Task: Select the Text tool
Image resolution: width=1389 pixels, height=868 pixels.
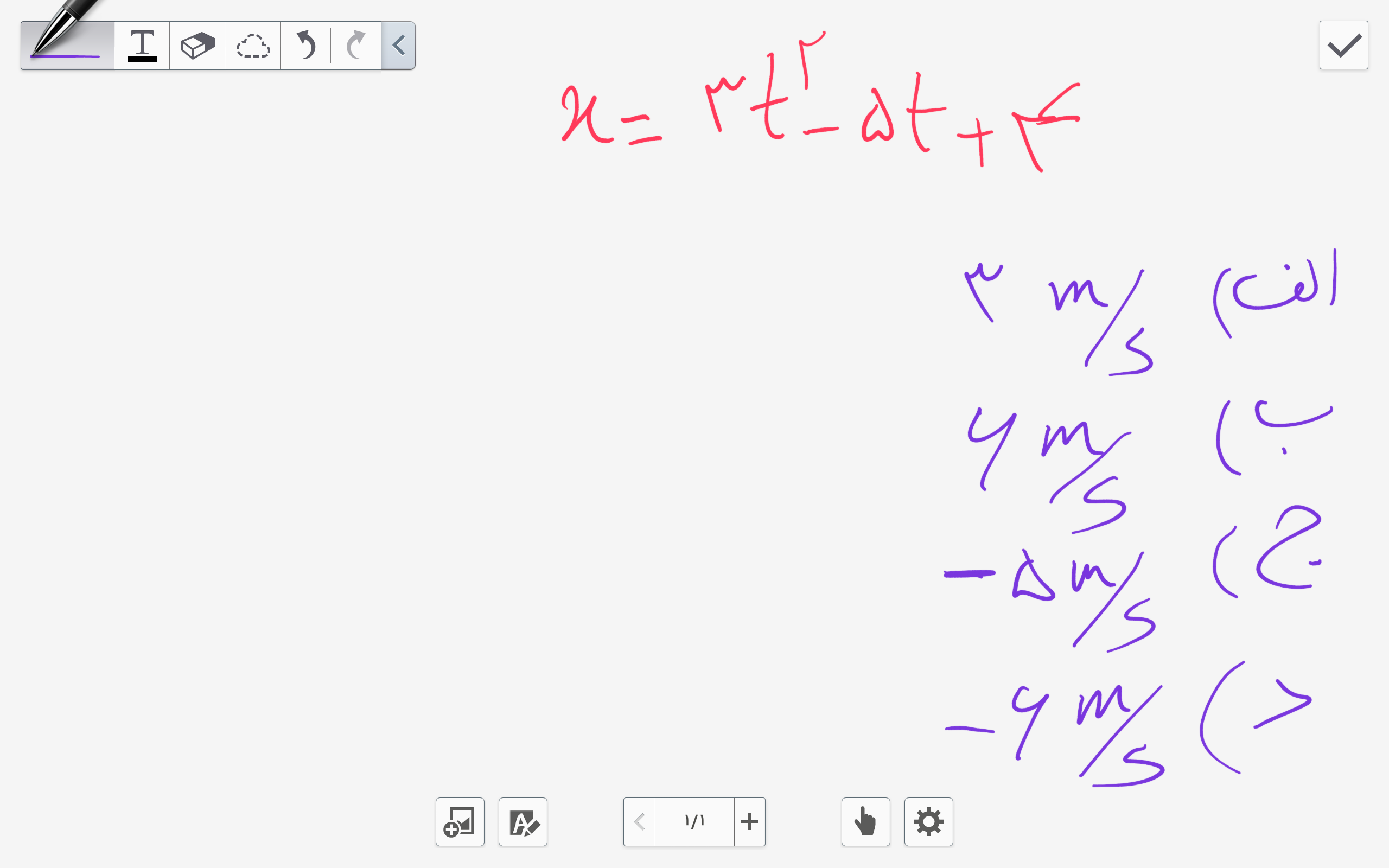Action: (142, 46)
